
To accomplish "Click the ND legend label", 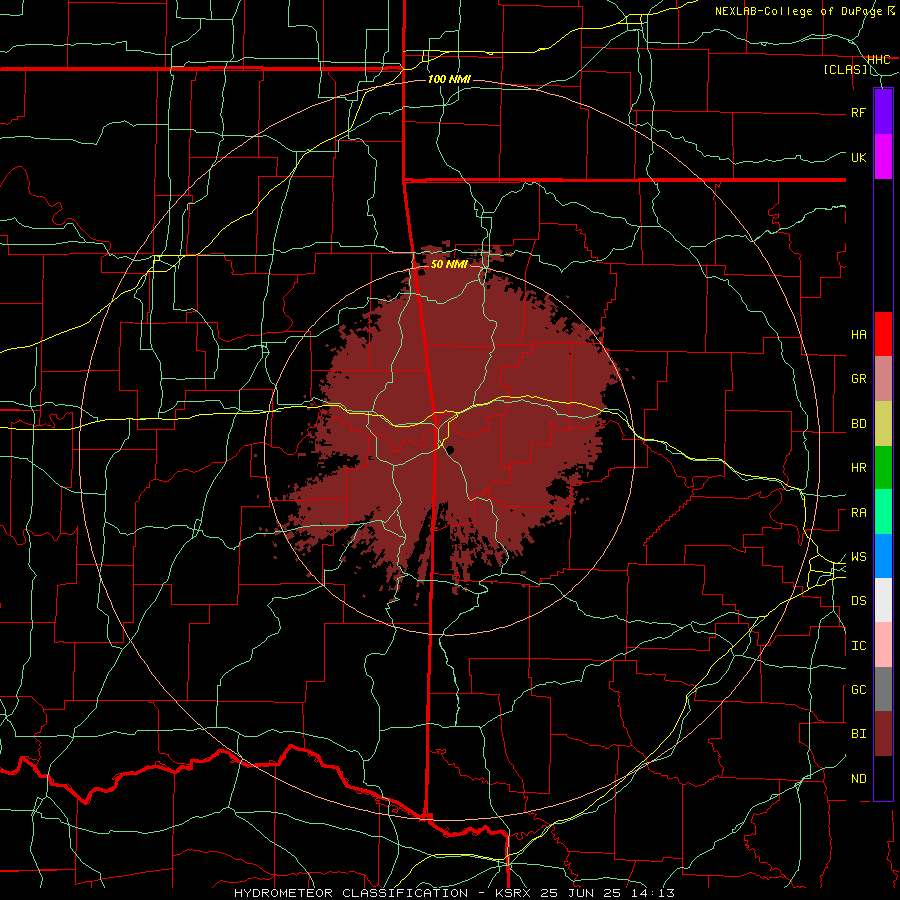I will click(x=858, y=779).
